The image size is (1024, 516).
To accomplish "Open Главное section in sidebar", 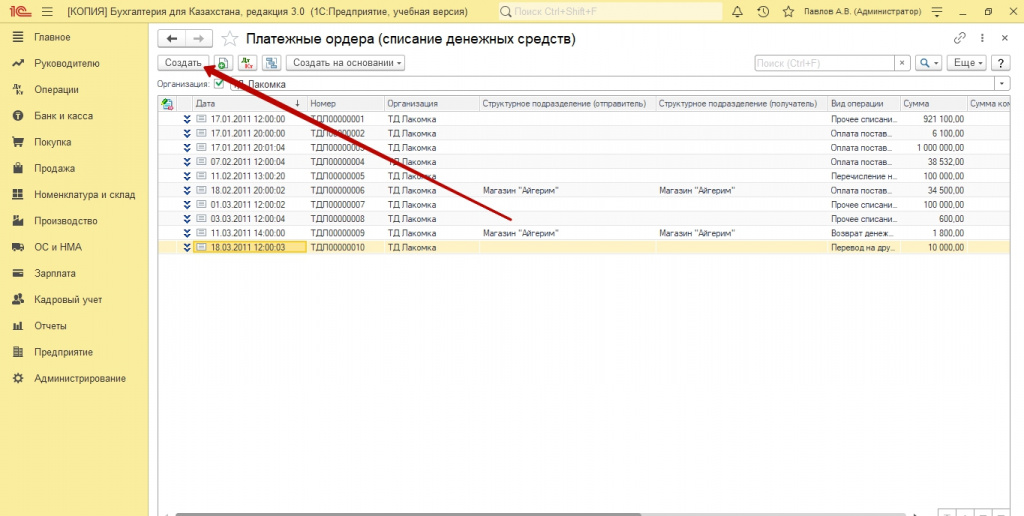I will pyautogui.click(x=52, y=37).
